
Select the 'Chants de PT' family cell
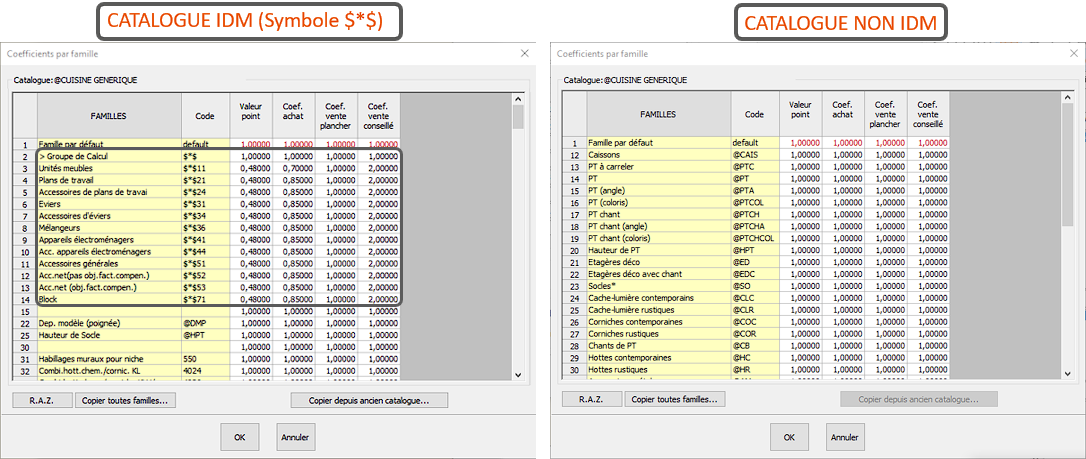tap(659, 345)
